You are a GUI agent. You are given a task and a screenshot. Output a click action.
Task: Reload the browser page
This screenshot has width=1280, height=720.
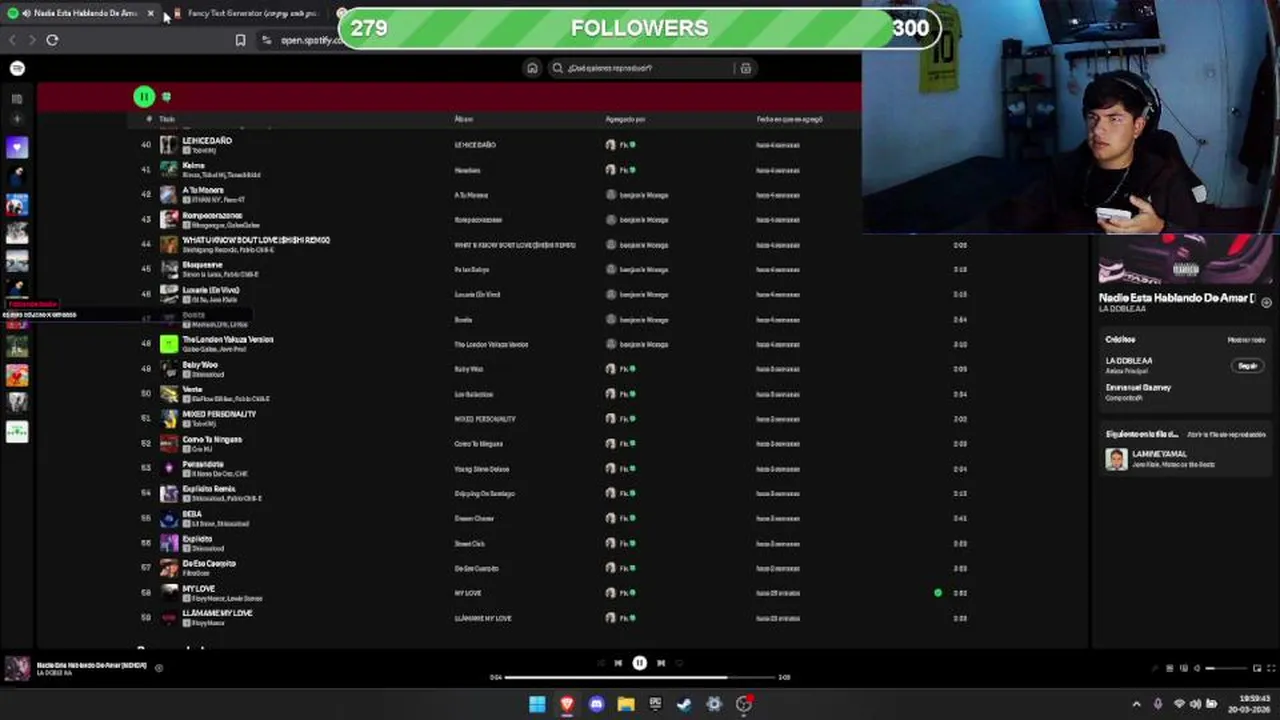(52, 40)
